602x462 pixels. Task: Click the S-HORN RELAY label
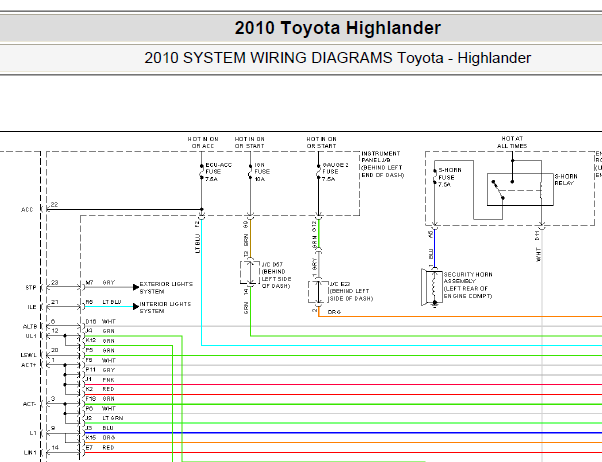tap(566, 179)
